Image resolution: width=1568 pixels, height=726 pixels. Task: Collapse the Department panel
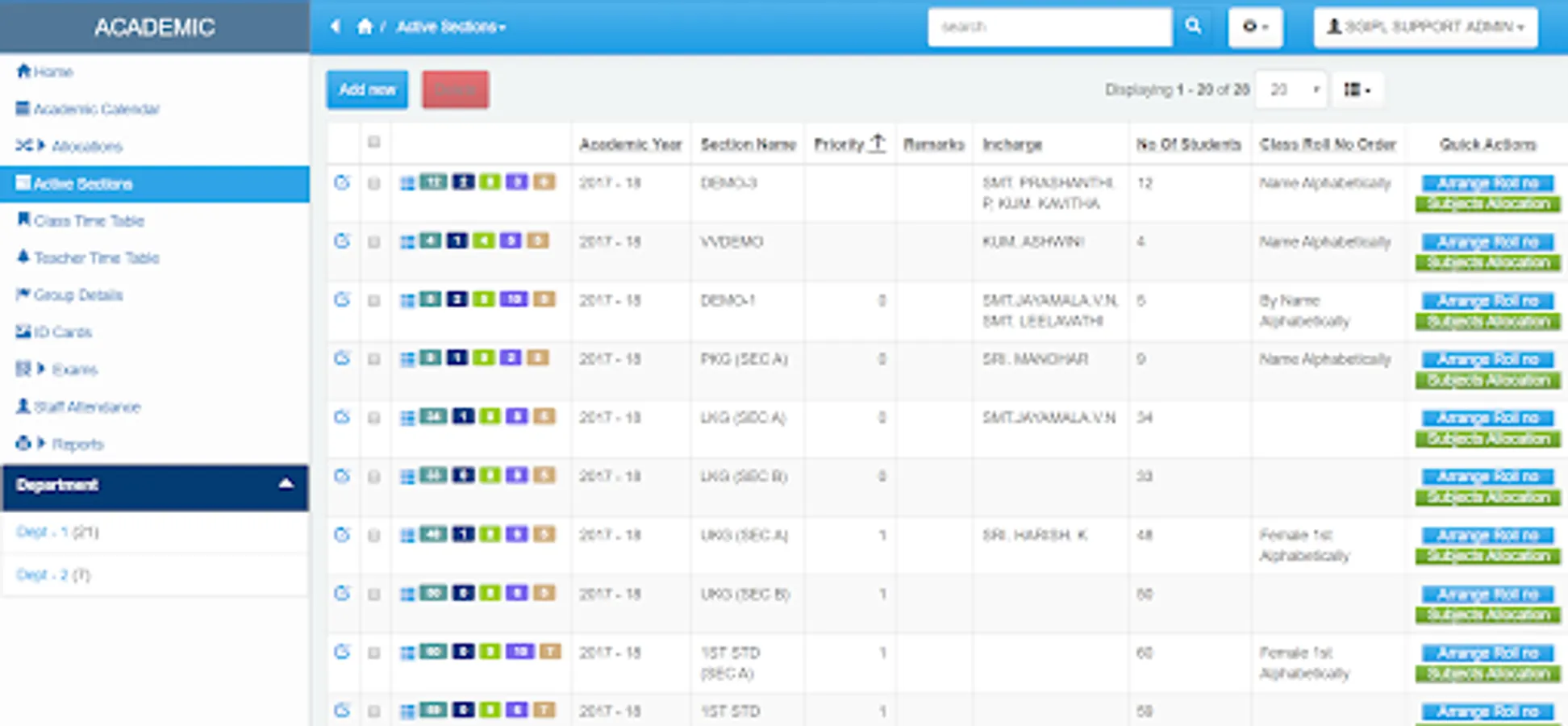[286, 485]
